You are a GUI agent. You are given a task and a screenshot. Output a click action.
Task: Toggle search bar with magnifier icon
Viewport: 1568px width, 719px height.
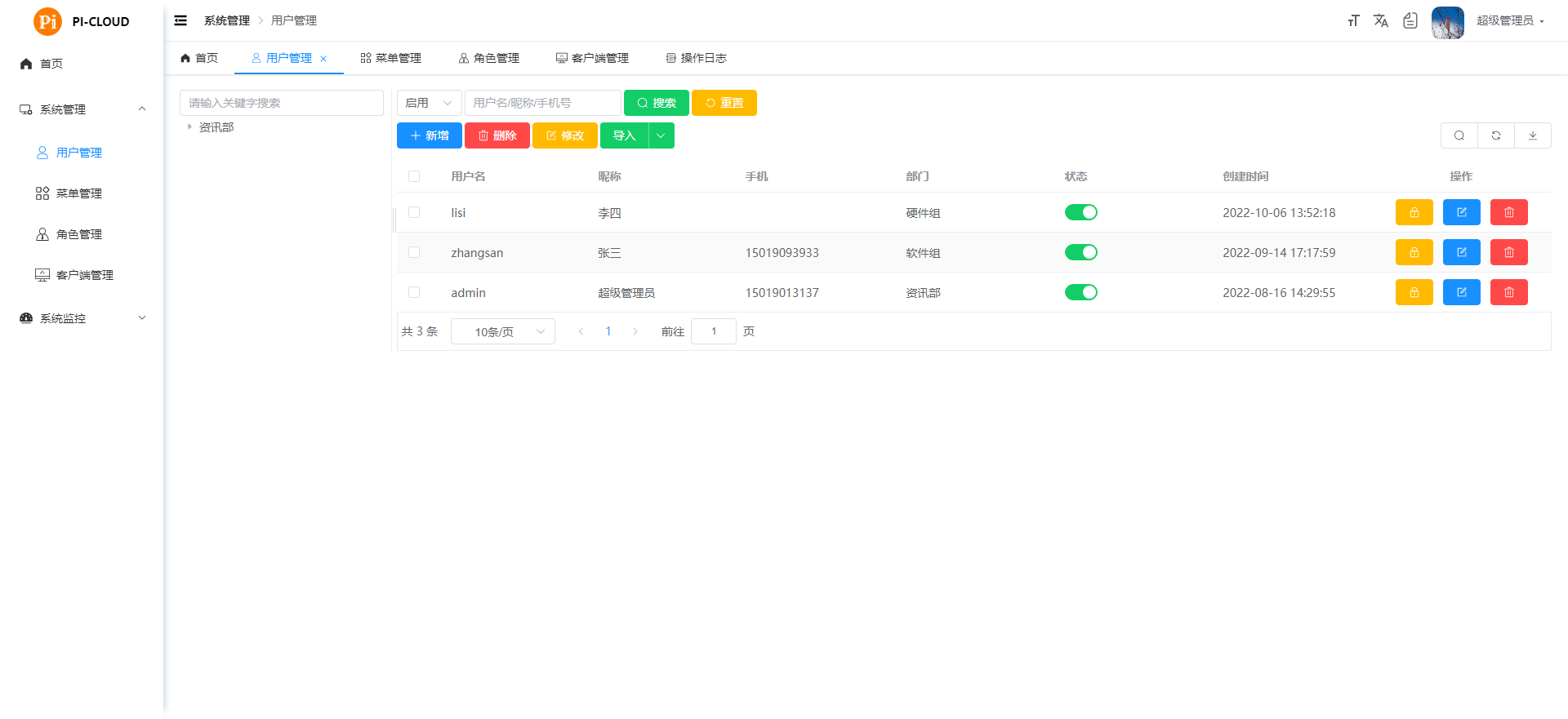coord(1459,135)
